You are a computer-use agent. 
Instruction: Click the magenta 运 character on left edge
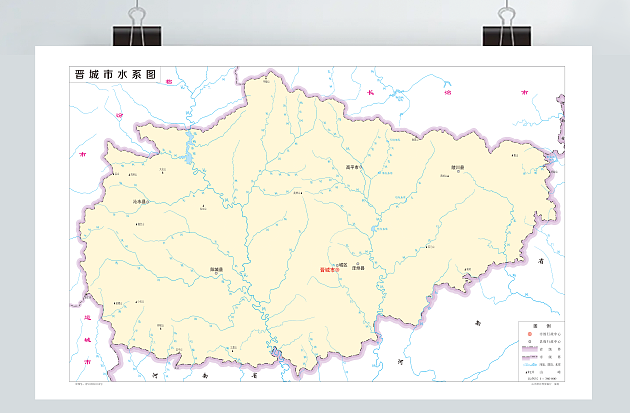coord(87,318)
